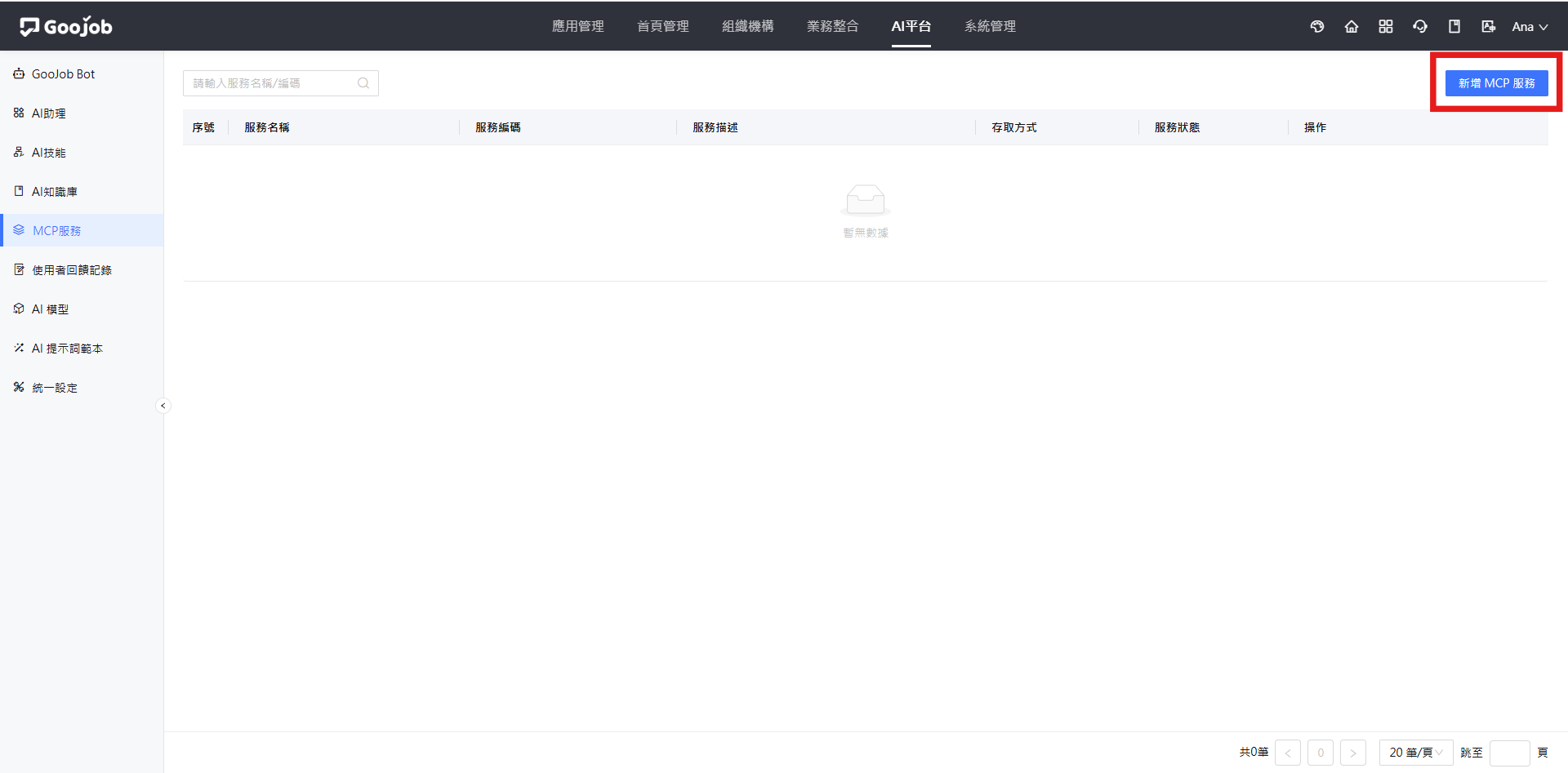Open 組織機構 top menu
Viewport: 1568px width, 773px height.
748,26
